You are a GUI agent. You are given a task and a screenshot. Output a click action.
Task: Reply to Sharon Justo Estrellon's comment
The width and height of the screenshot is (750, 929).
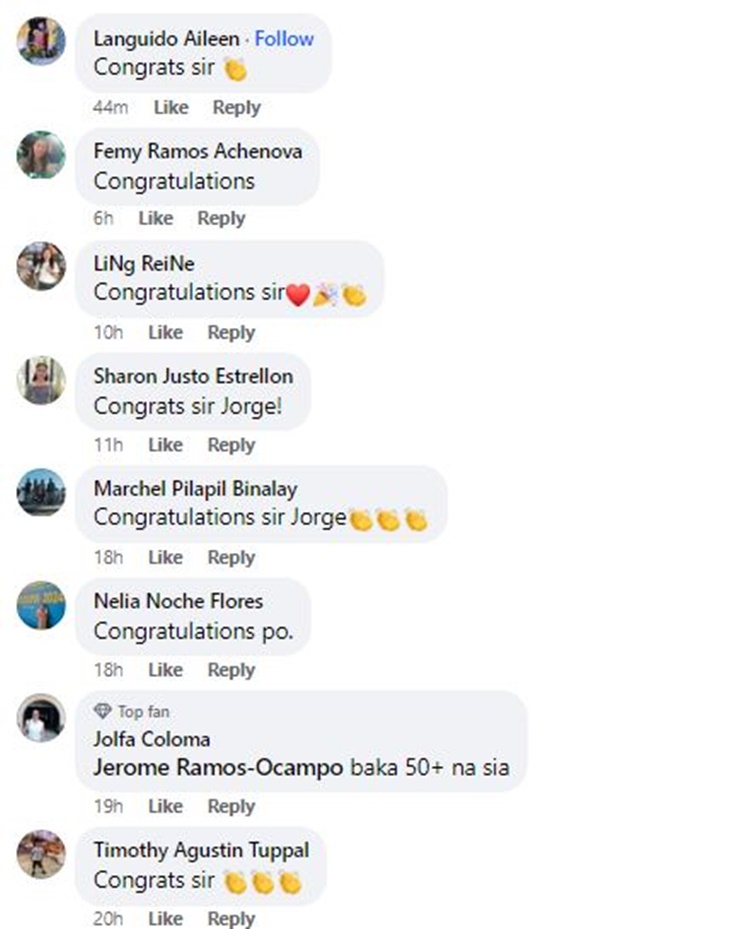[231, 444]
